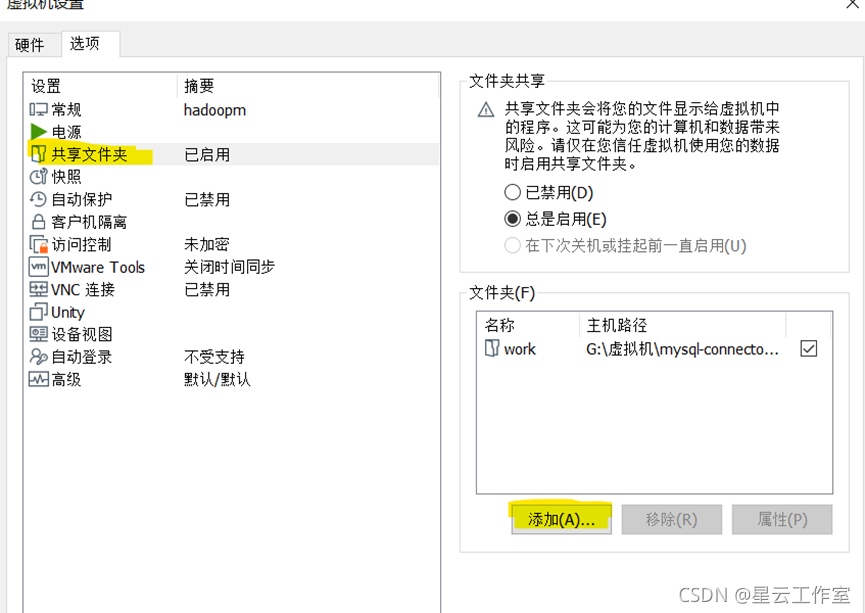Select the 高级 settings row
Screen dimensions: 865x613
click(233, 379)
